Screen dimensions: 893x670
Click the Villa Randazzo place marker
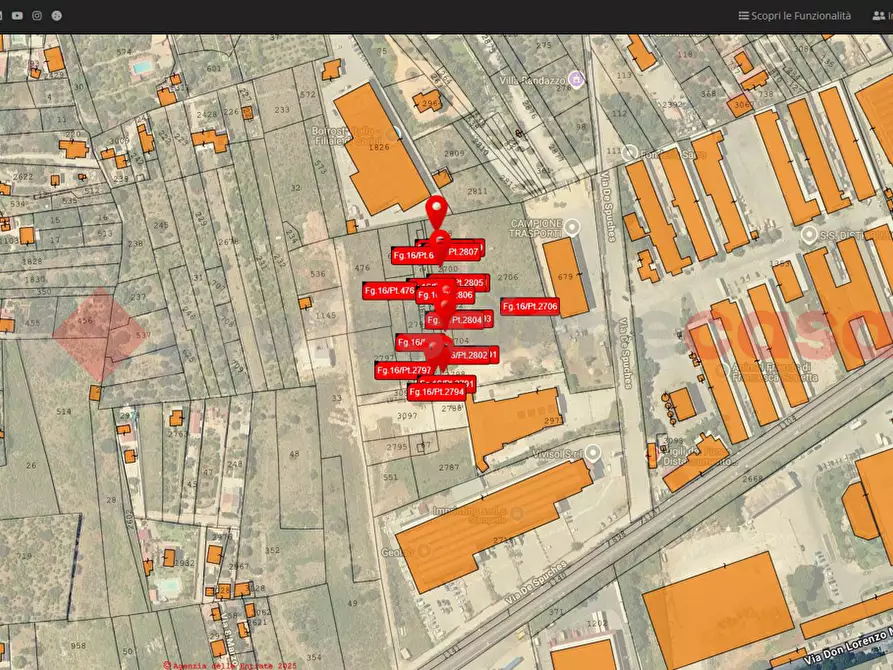(x=575, y=79)
